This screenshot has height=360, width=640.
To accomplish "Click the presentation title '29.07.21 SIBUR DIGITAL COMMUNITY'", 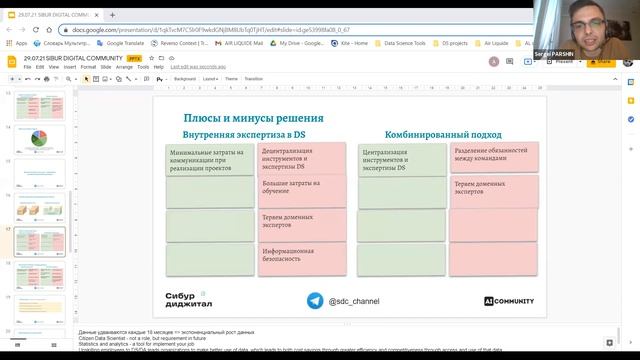I will [73, 58].
